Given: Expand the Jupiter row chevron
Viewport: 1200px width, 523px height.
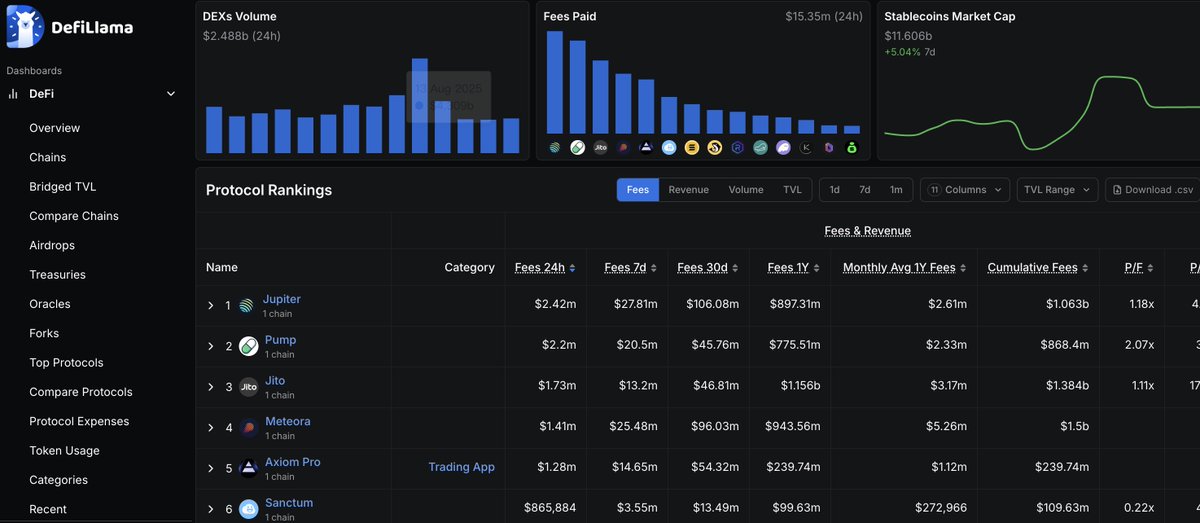Looking at the screenshot, I should [x=211, y=306].
